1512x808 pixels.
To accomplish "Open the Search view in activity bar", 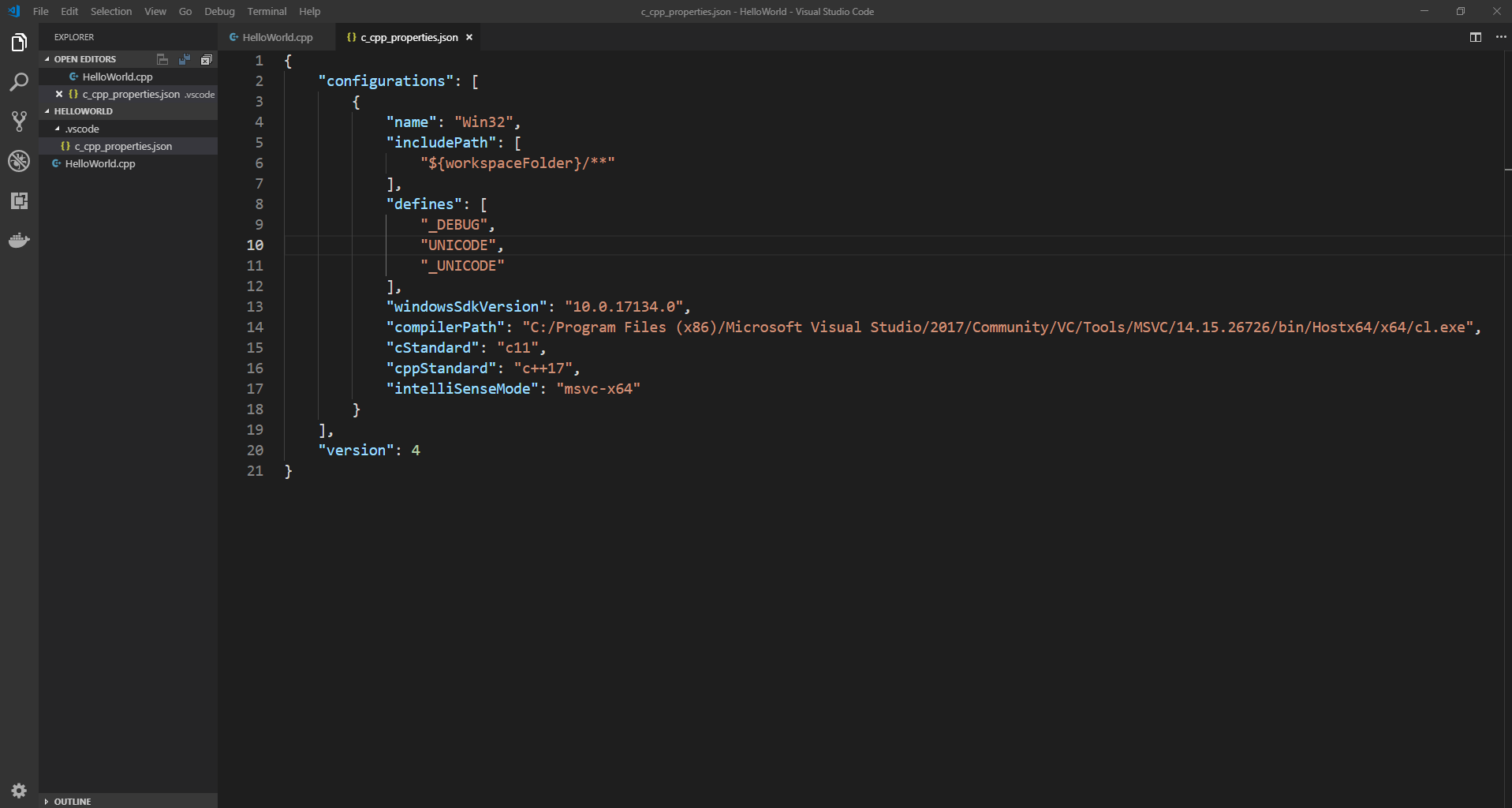I will point(19,82).
